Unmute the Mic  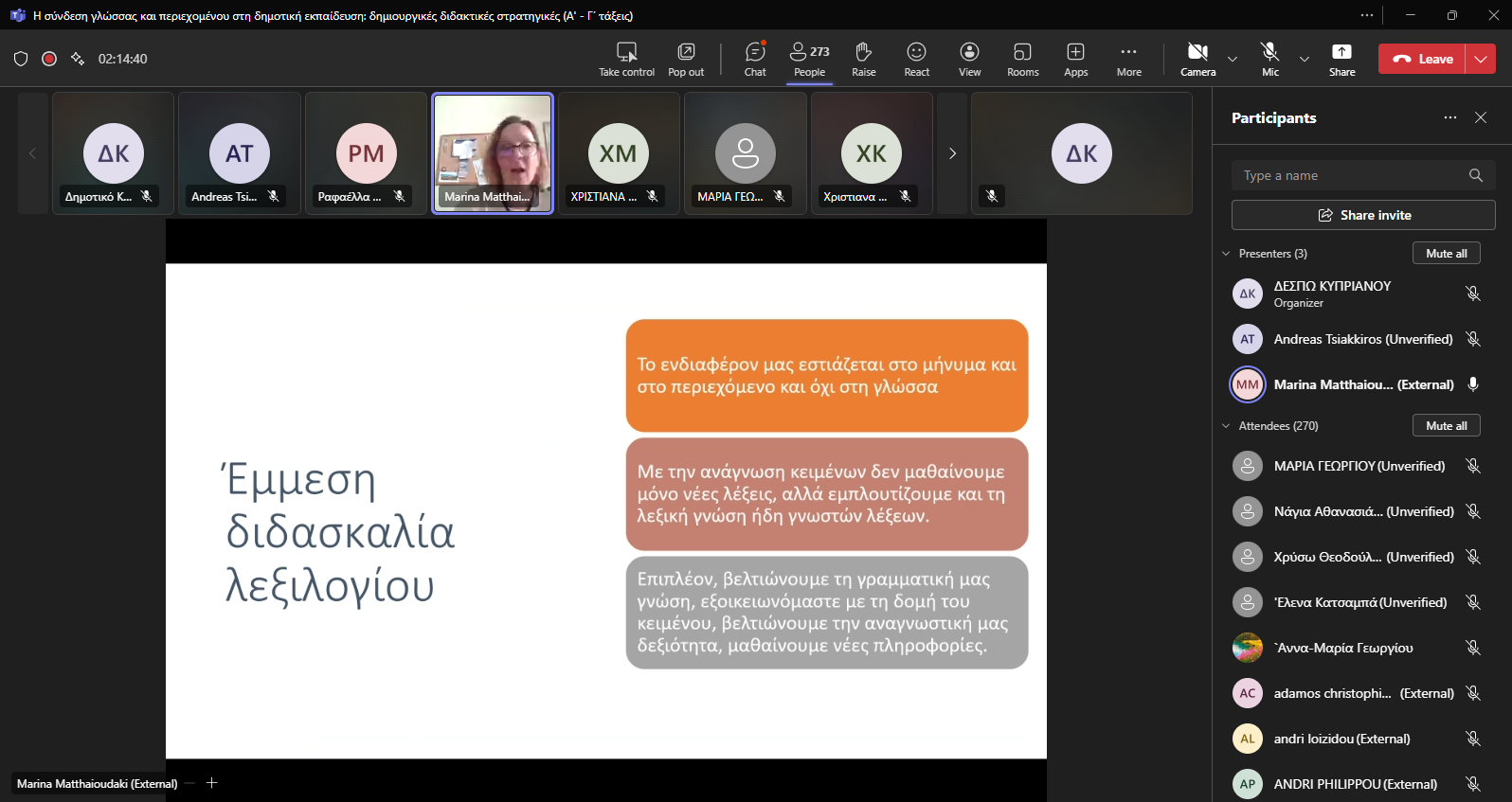coord(1269,59)
